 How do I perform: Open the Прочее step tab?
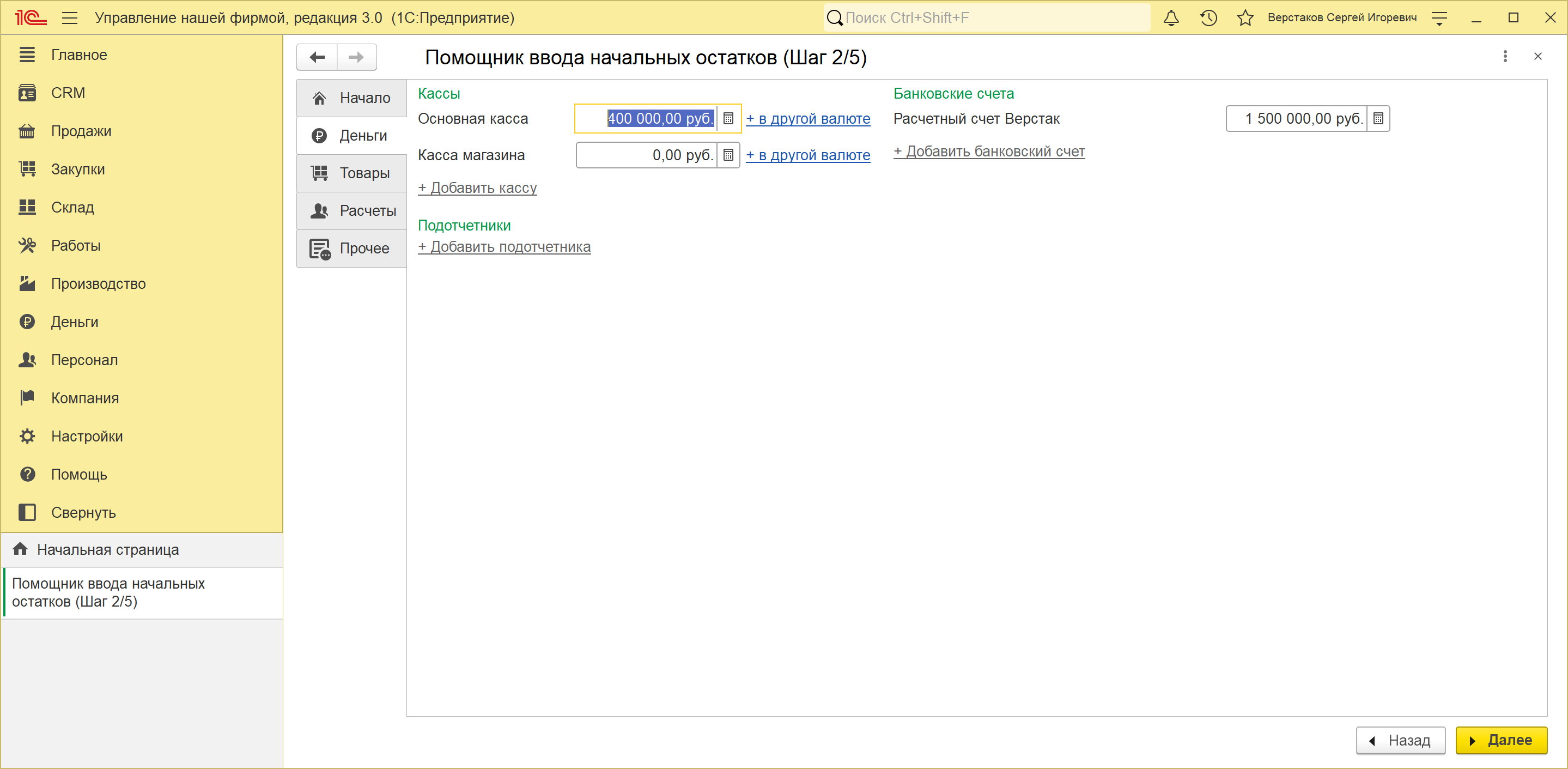352,249
